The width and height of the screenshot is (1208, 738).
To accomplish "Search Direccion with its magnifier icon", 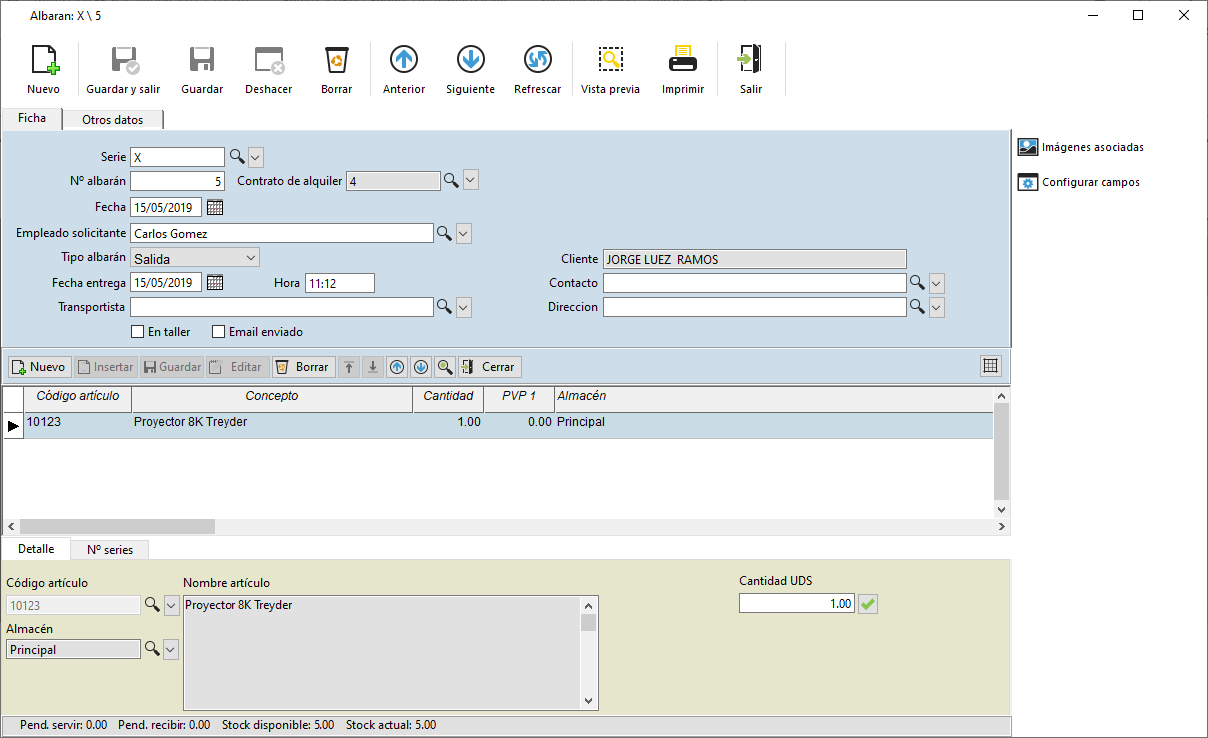I will coord(917,307).
